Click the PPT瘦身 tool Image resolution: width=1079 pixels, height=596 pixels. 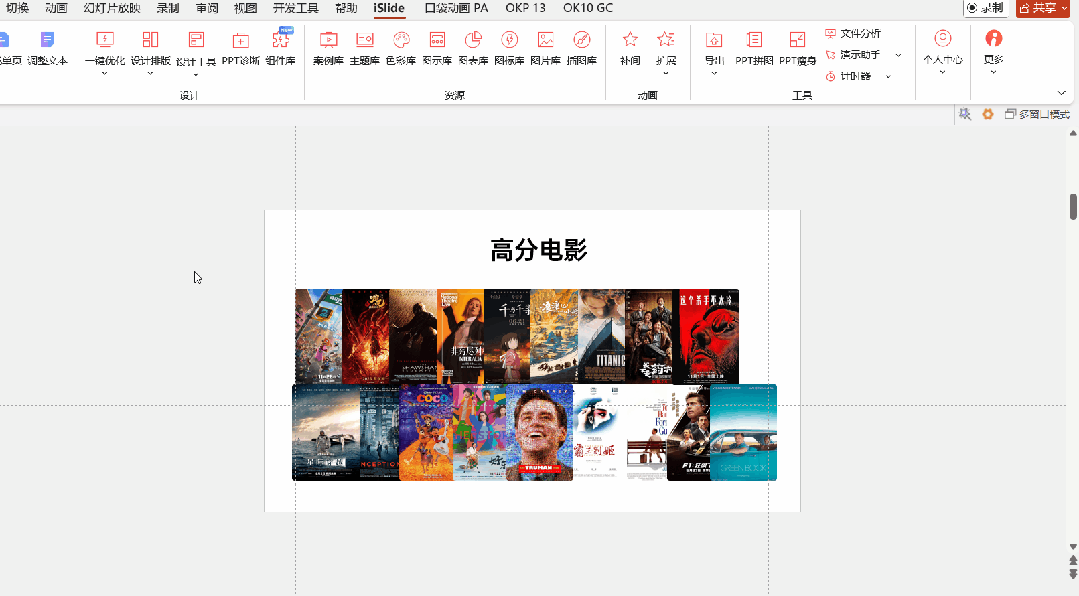click(x=797, y=48)
